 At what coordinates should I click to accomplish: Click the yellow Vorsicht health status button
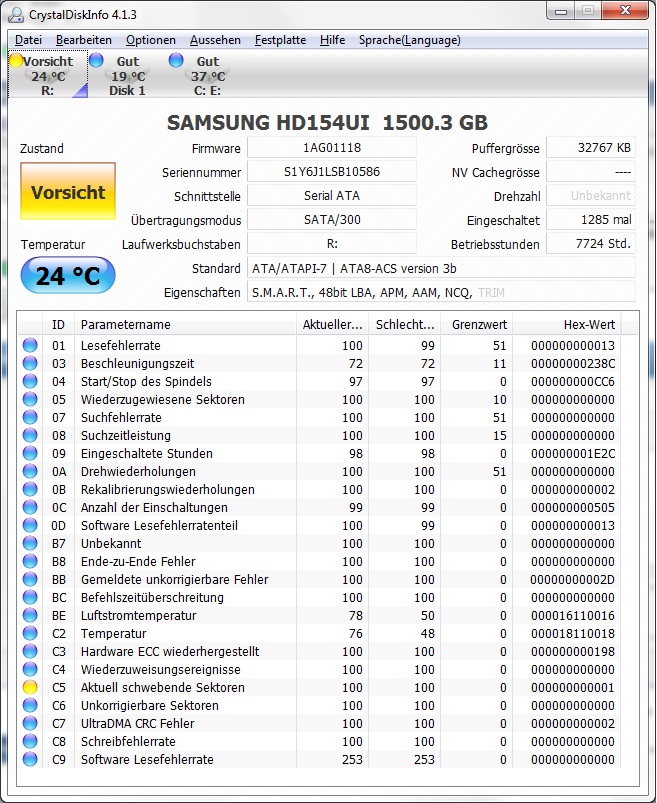tap(68, 192)
